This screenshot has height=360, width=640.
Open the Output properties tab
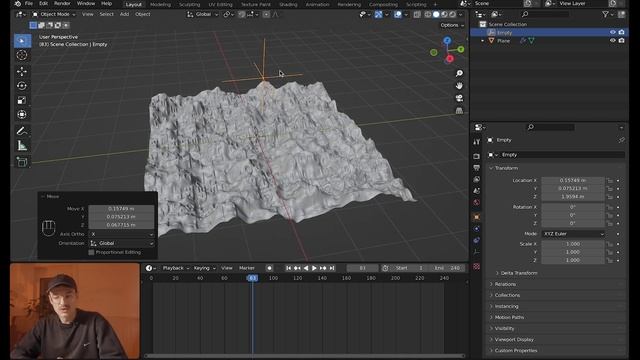[476, 168]
